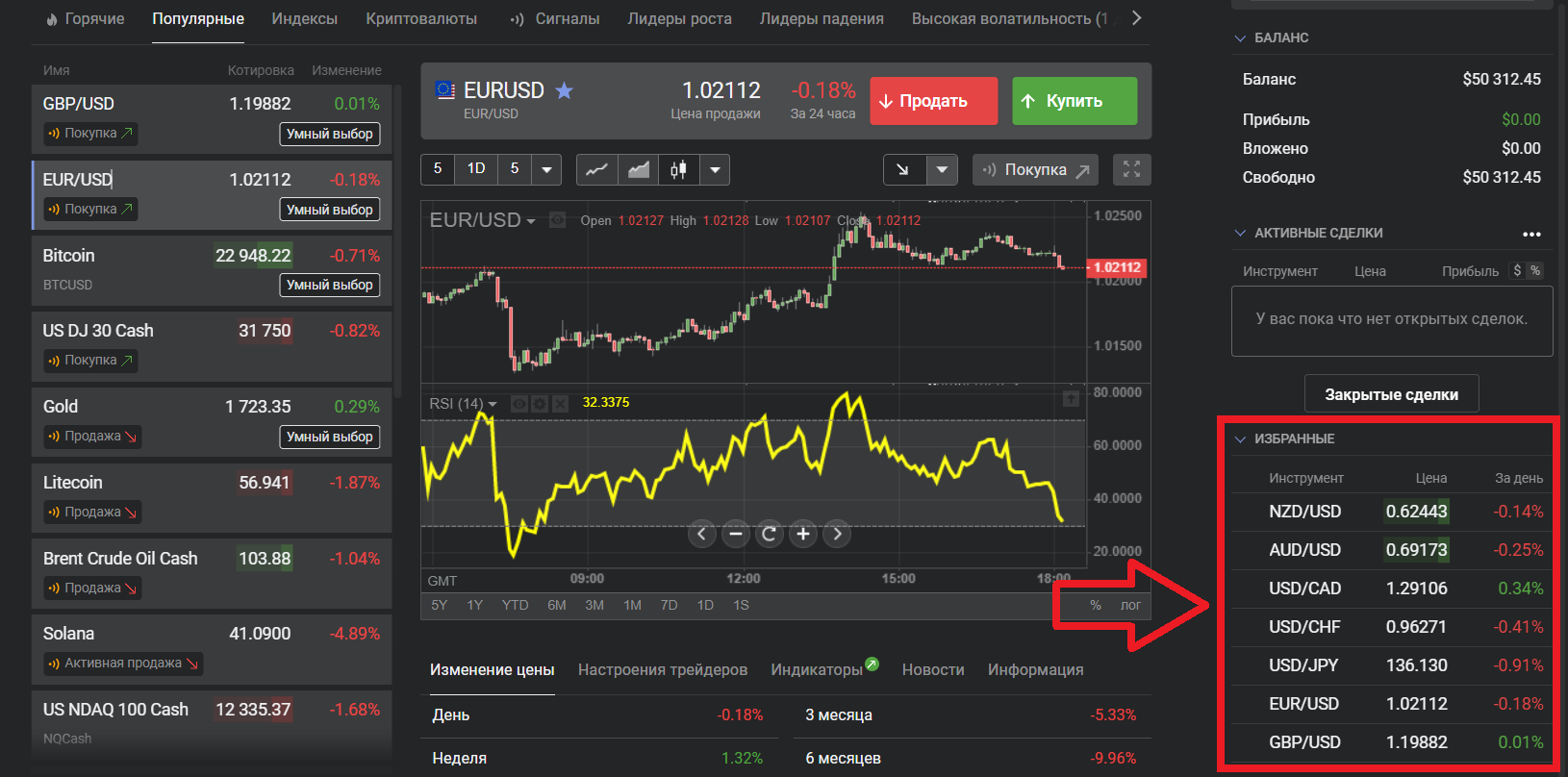Open the Закрытые сделки button
Screen dimensions: 1568x777
(x=1391, y=394)
